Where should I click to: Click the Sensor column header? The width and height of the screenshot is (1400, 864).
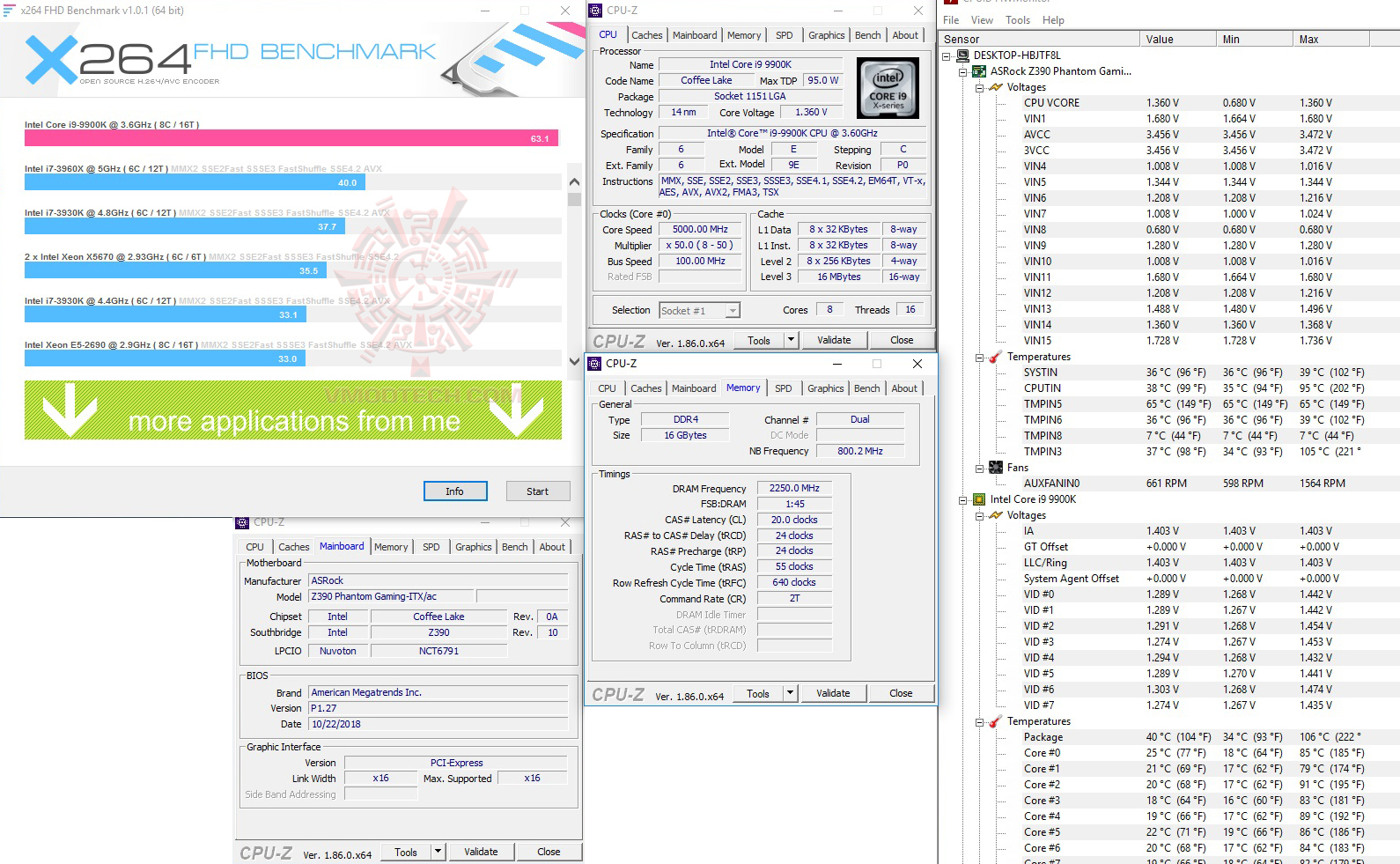point(1039,40)
